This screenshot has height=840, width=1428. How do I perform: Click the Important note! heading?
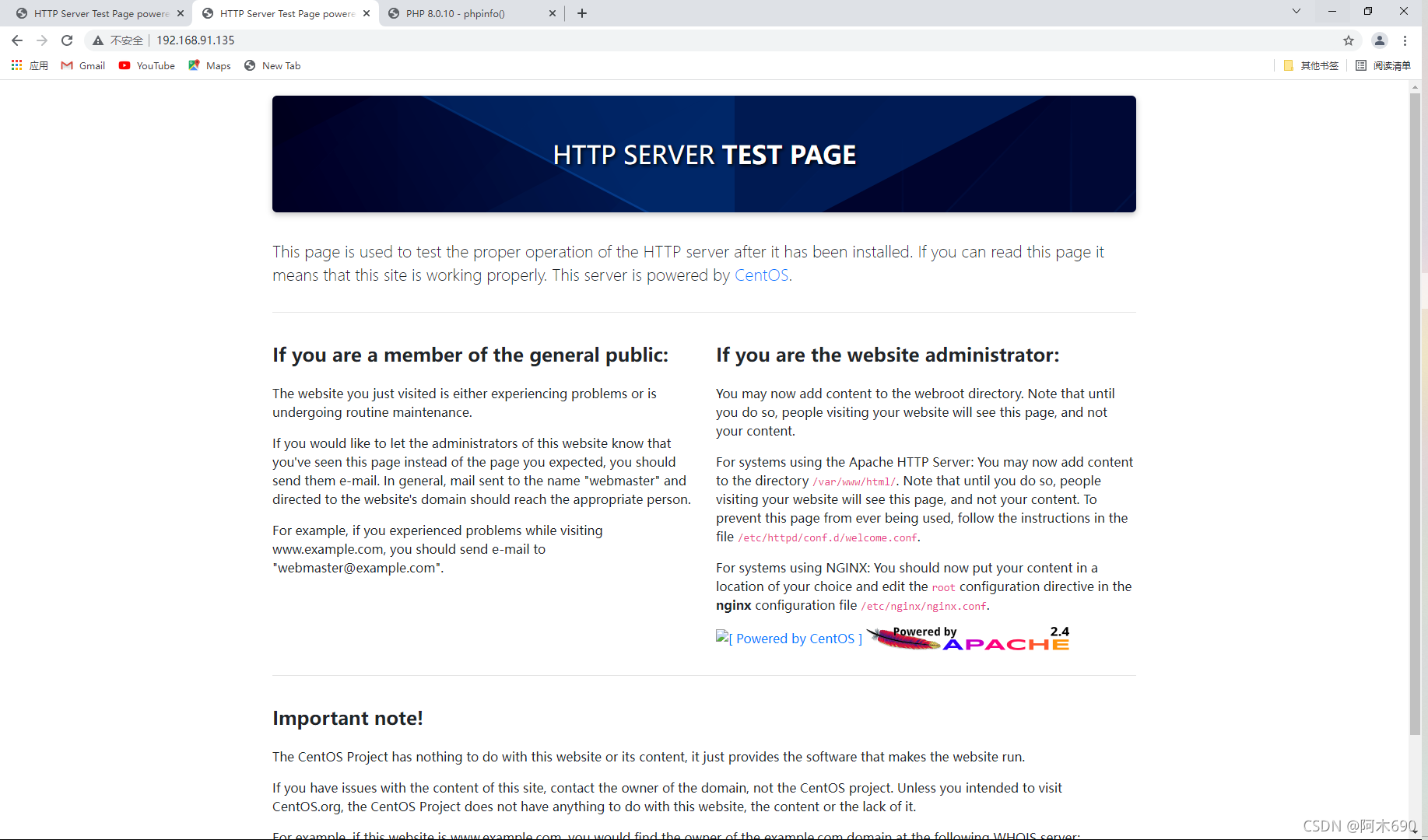tap(348, 718)
